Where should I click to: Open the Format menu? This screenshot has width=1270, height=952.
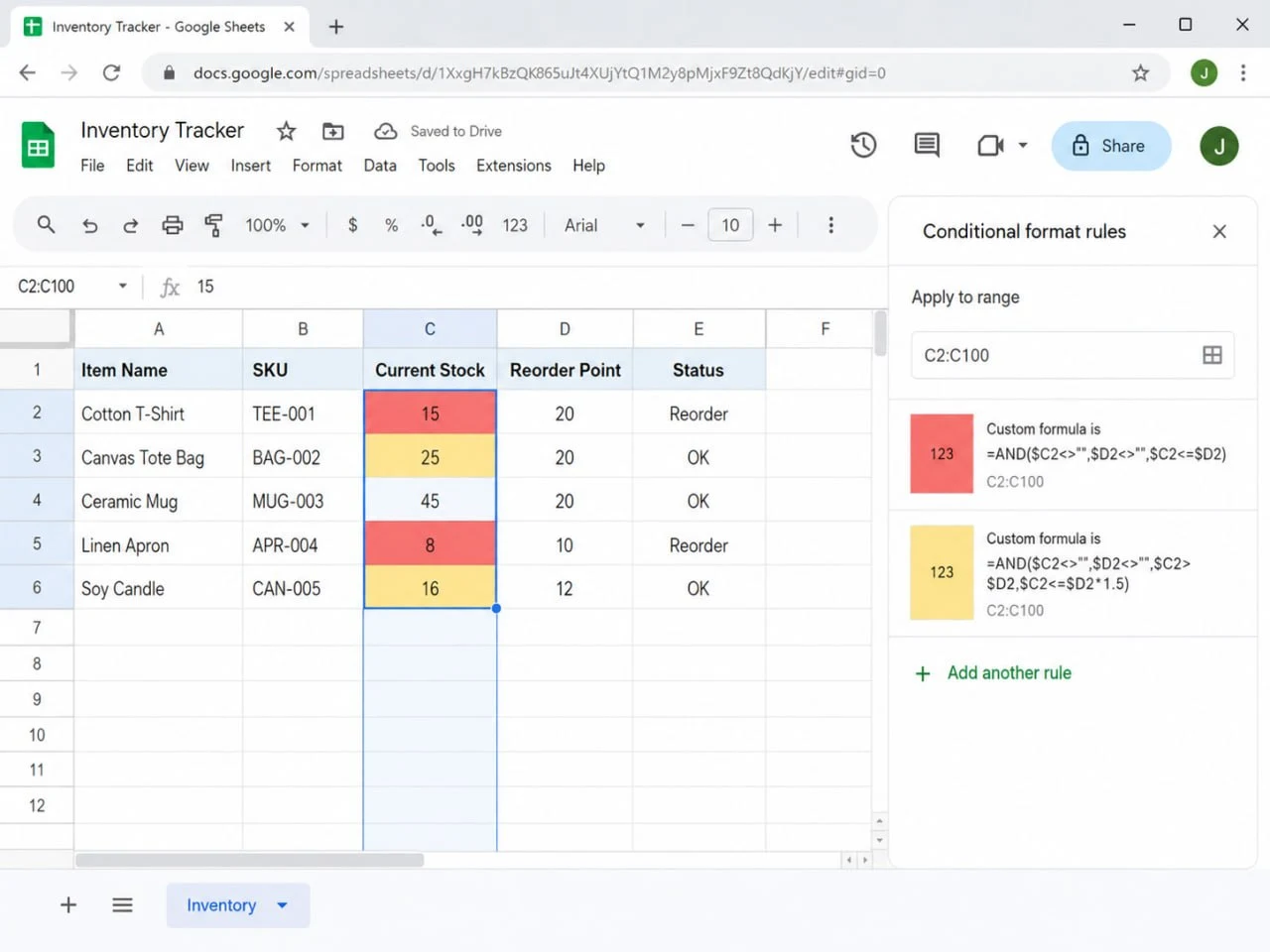(x=317, y=166)
